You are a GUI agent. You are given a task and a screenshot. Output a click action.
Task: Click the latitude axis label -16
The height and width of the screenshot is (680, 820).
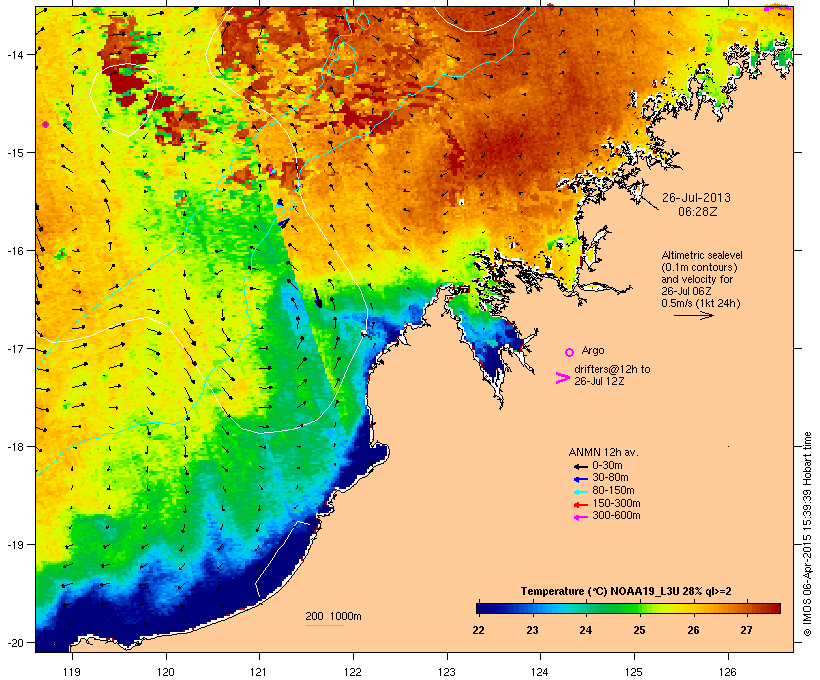point(14,251)
